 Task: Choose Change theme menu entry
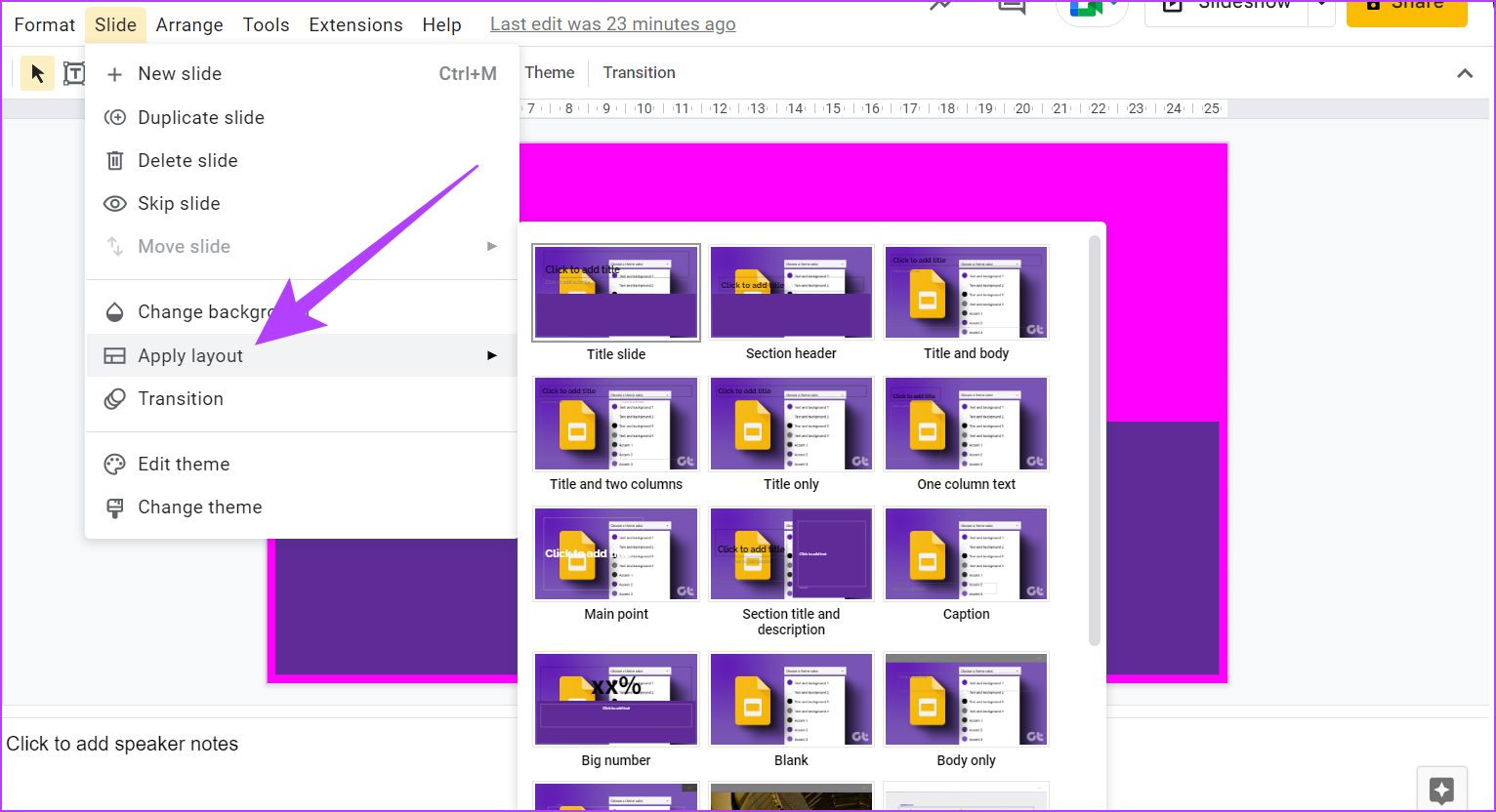302,507
